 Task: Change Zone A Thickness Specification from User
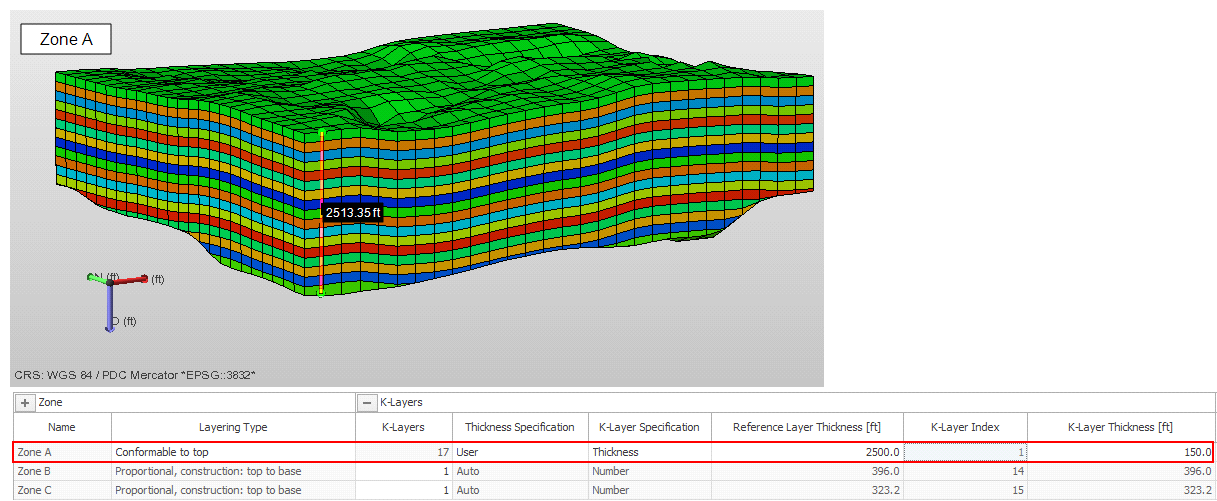coord(519,452)
